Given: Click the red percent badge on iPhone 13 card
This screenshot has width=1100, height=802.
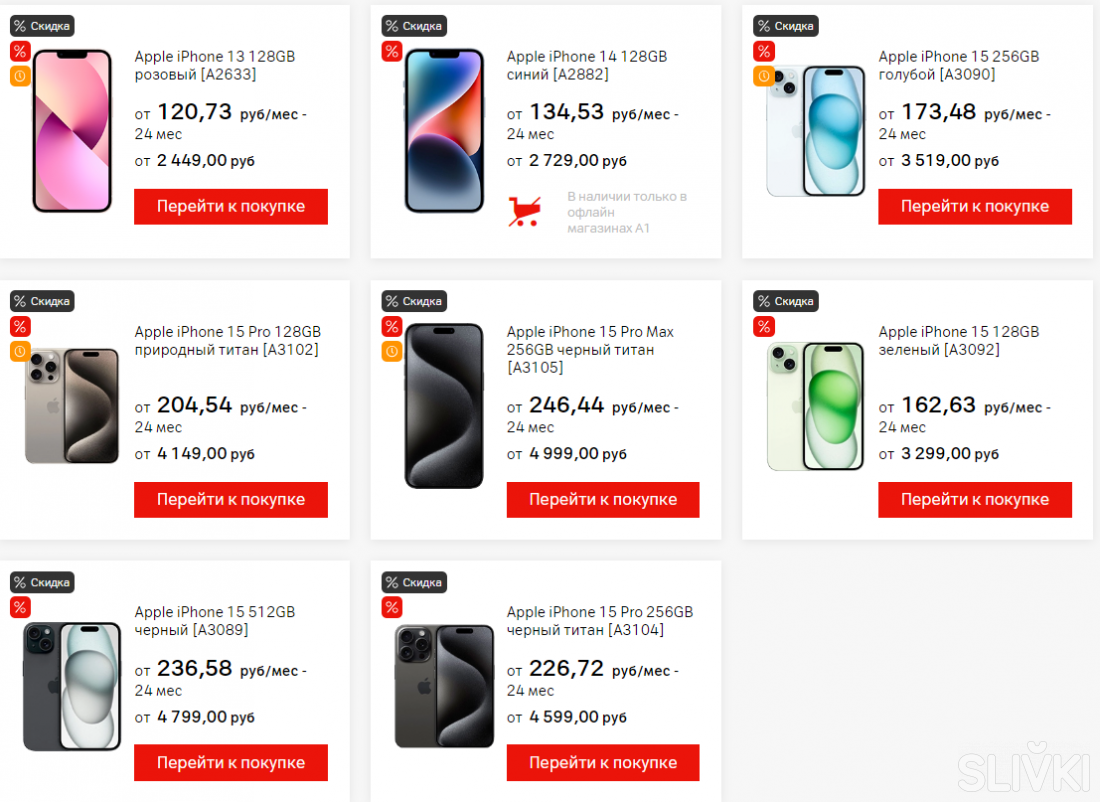Looking at the screenshot, I should [20, 51].
